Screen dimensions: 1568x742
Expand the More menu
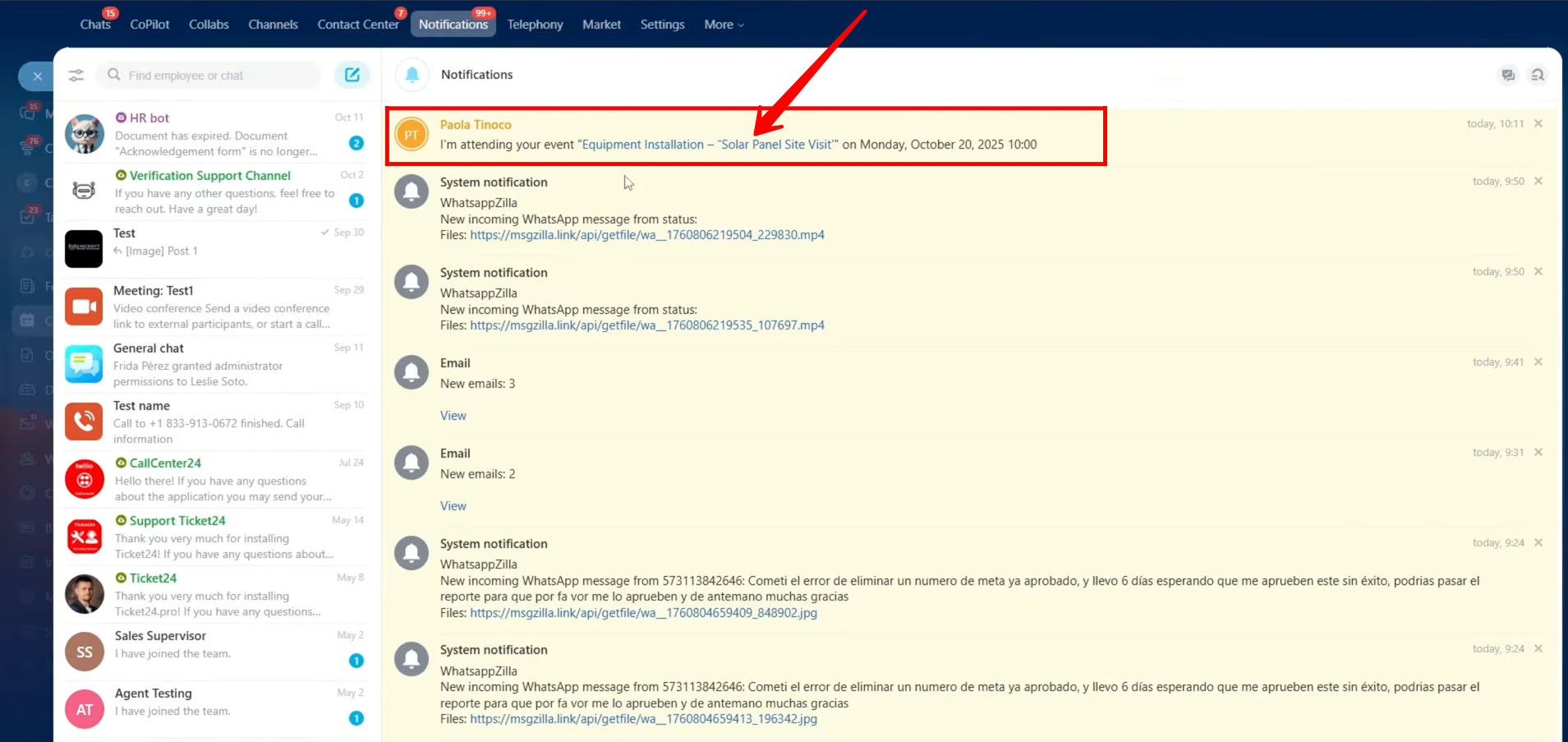(x=724, y=25)
